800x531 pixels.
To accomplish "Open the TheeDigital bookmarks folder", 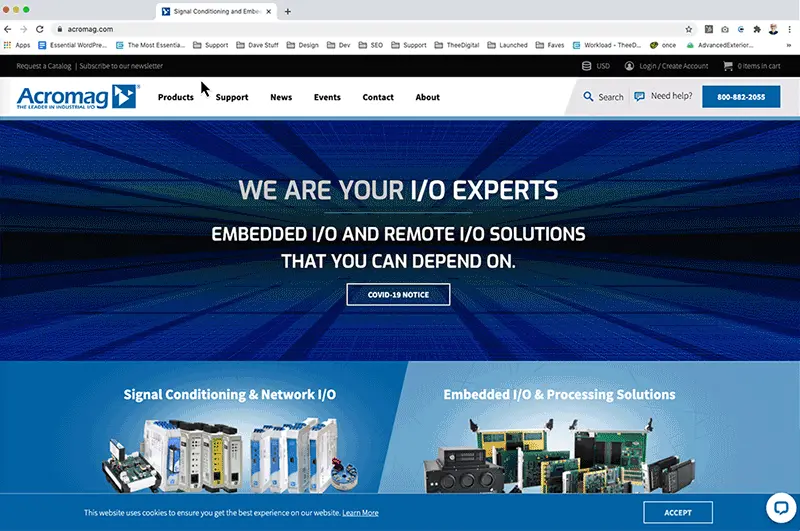I will [x=457, y=45].
